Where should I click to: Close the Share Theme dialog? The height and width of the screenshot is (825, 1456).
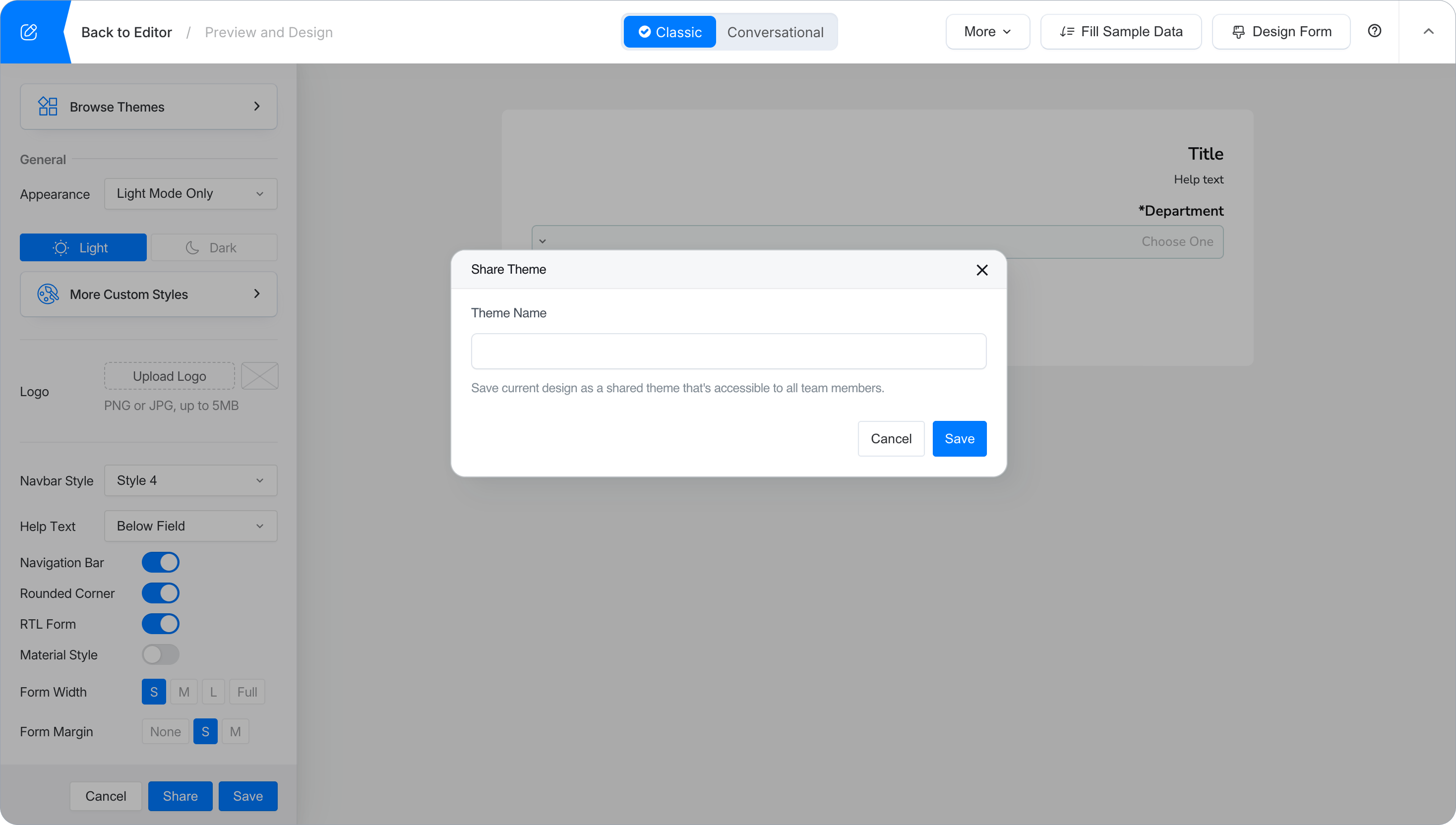(x=982, y=270)
